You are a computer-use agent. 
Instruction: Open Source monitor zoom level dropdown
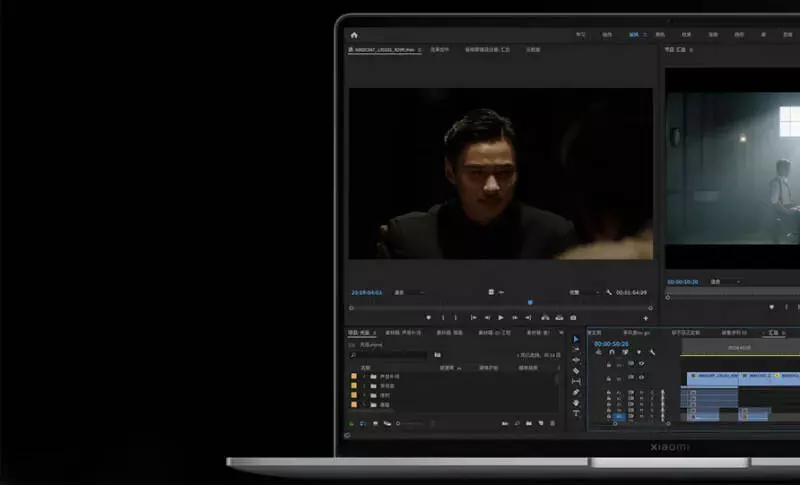click(x=409, y=292)
